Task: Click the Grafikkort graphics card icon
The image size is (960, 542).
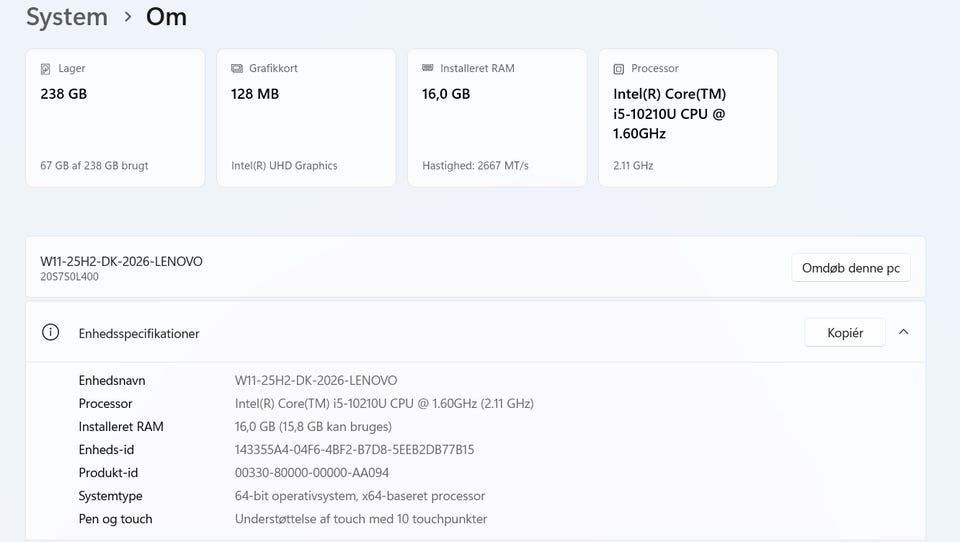Action: 237,69
